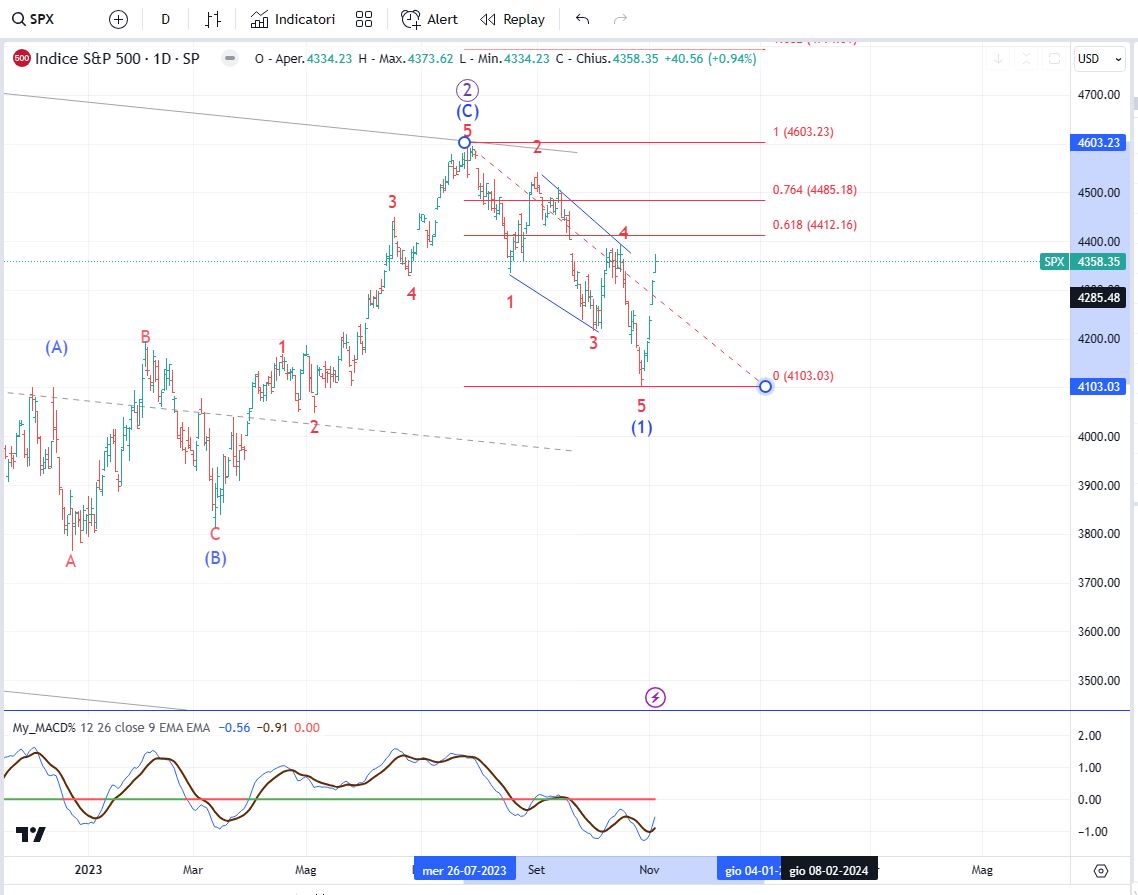This screenshot has width=1138, height=895.
Task: Redo the chart action
Action: pos(620,20)
